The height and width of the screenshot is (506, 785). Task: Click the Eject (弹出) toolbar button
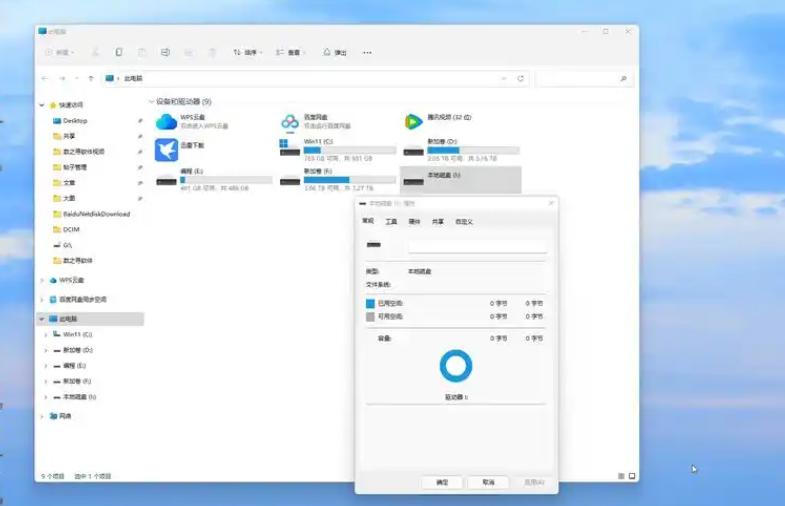click(x=335, y=52)
